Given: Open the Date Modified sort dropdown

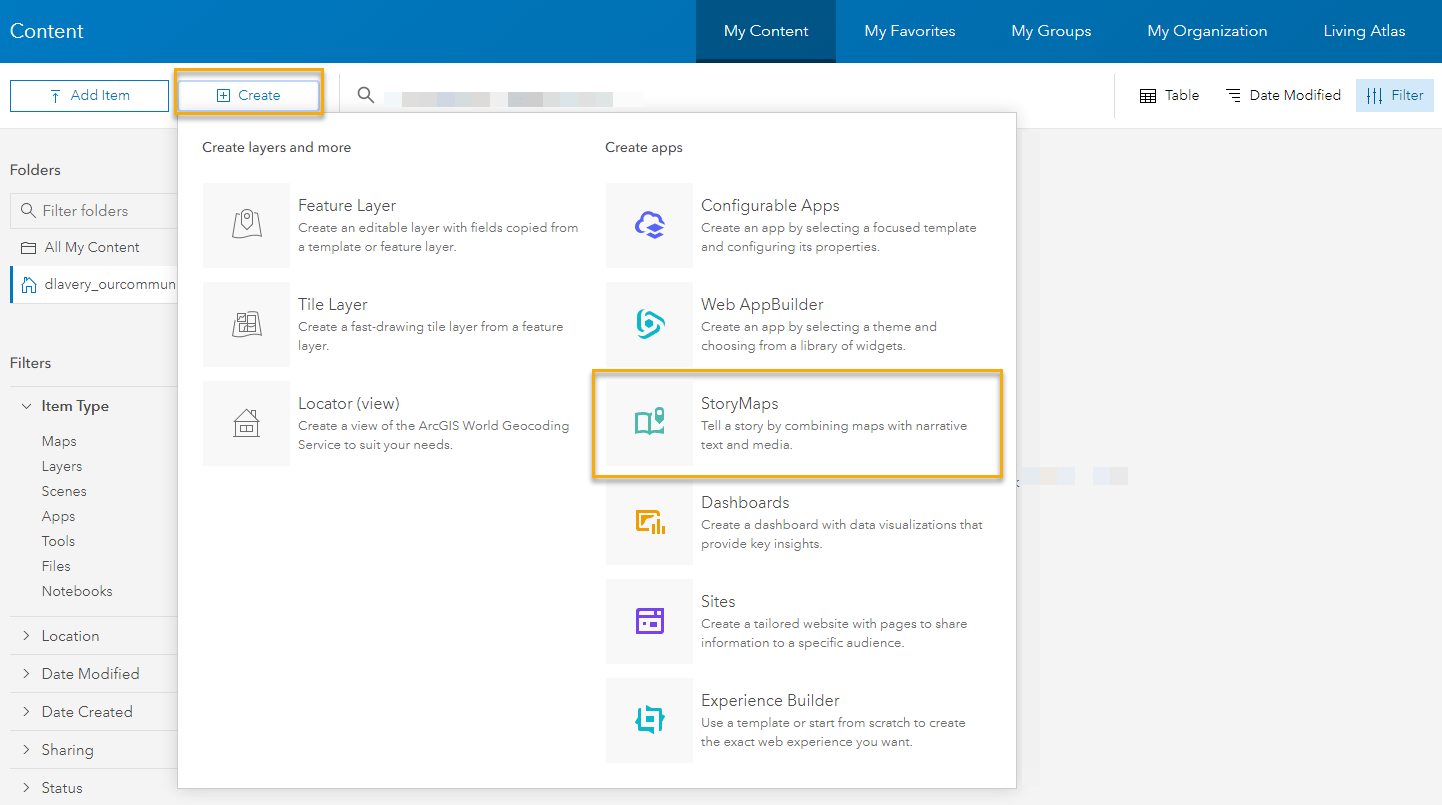Looking at the screenshot, I should [x=1283, y=95].
